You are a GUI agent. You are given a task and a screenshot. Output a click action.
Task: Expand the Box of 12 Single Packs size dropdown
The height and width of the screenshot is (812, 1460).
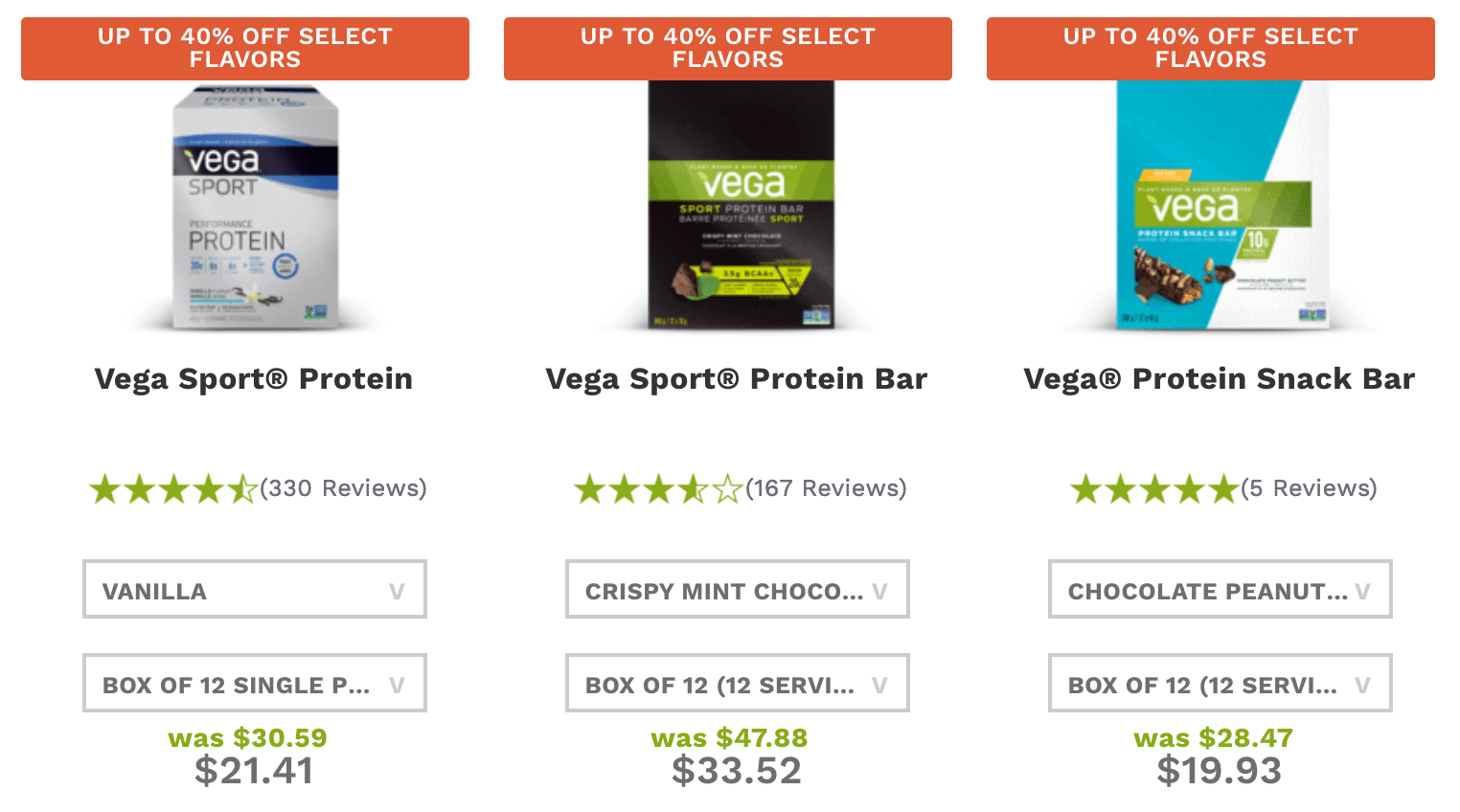(x=255, y=684)
